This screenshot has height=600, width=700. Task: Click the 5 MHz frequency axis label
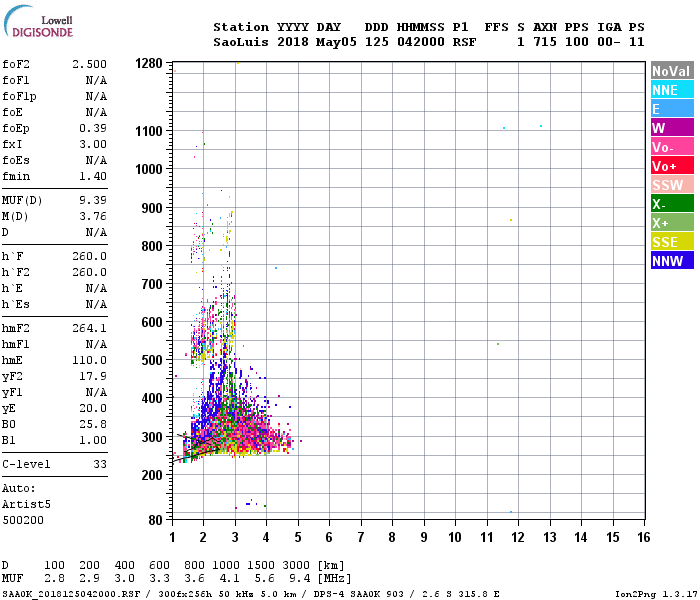click(x=298, y=537)
